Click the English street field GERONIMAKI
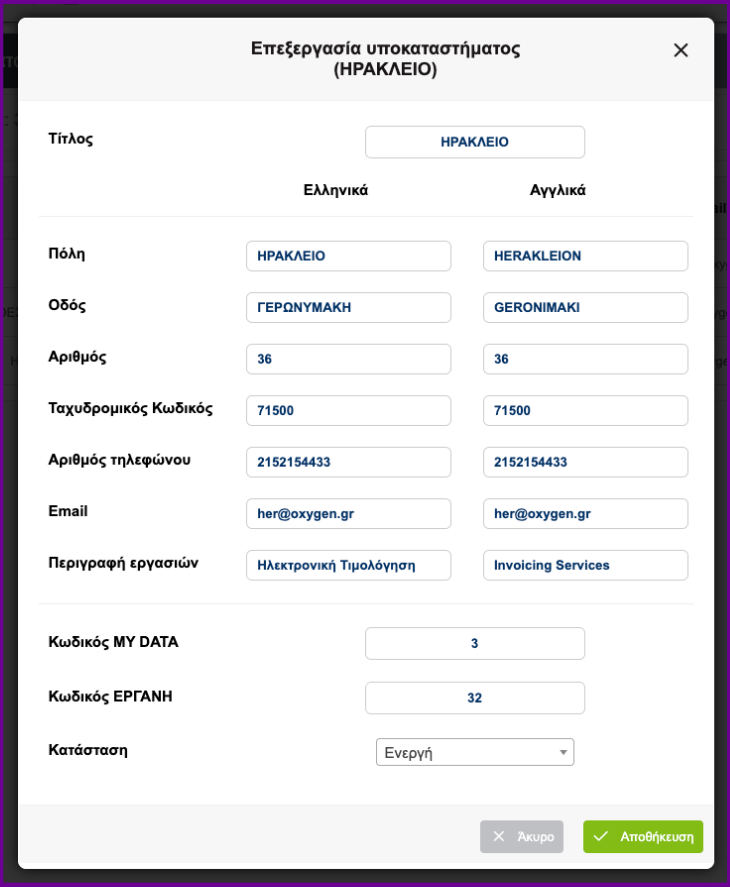This screenshot has height=887, width=730. pos(585,307)
